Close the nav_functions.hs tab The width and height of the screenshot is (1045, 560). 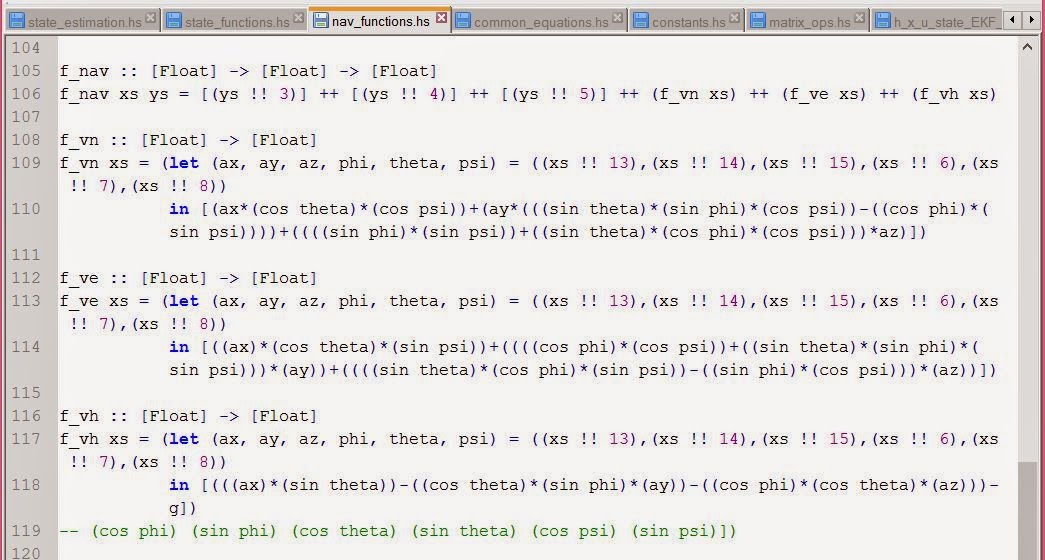[441, 18]
